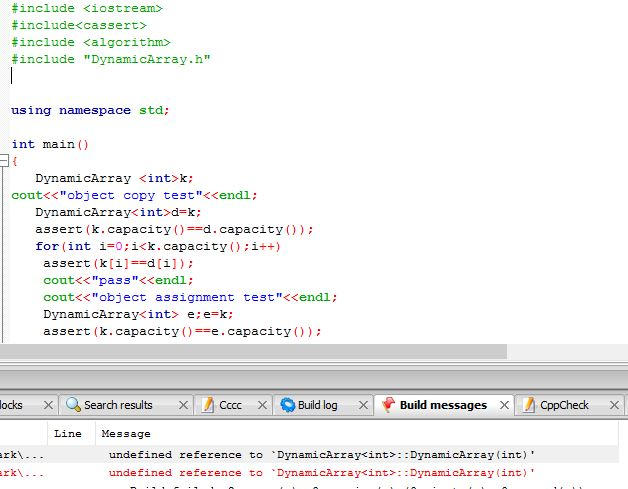Image resolution: width=628 pixels, height=489 pixels.
Task: Select the first undefined reference error row
Action: 309,455
